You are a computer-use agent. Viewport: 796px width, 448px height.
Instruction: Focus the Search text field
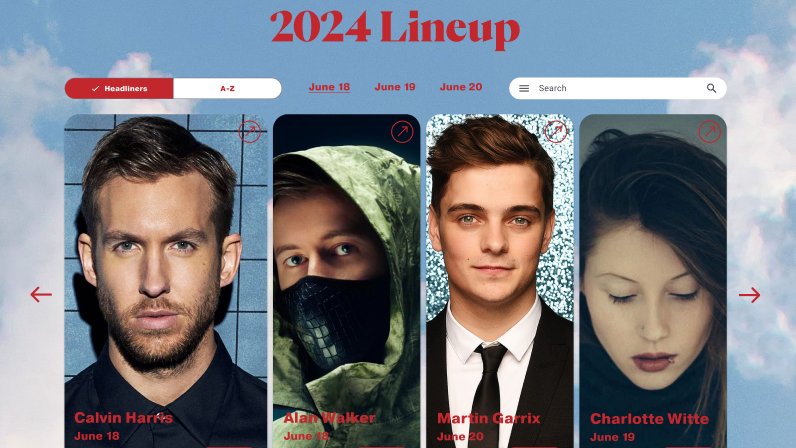click(x=618, y=88)
